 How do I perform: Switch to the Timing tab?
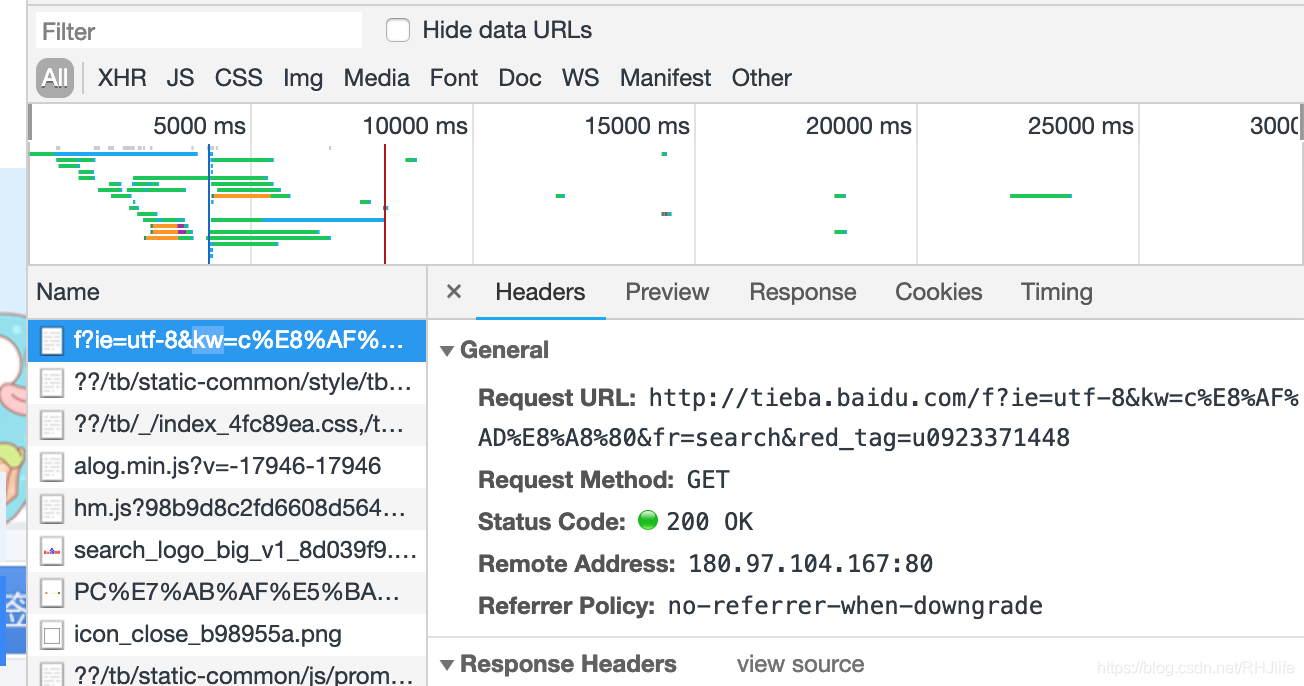pos(1057,292)
